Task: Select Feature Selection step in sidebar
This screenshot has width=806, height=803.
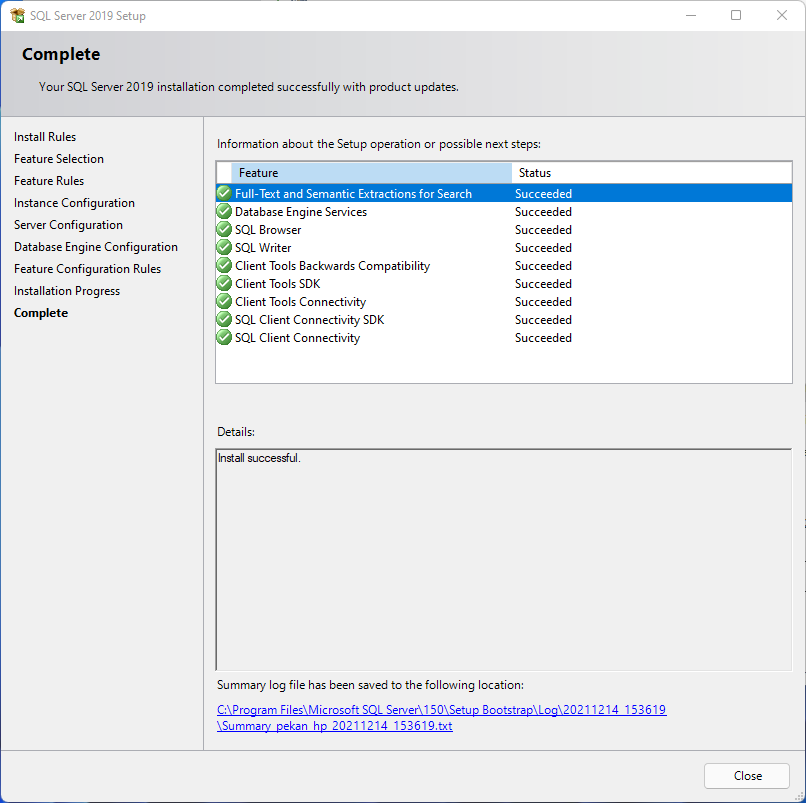Action: pos(59,159)
